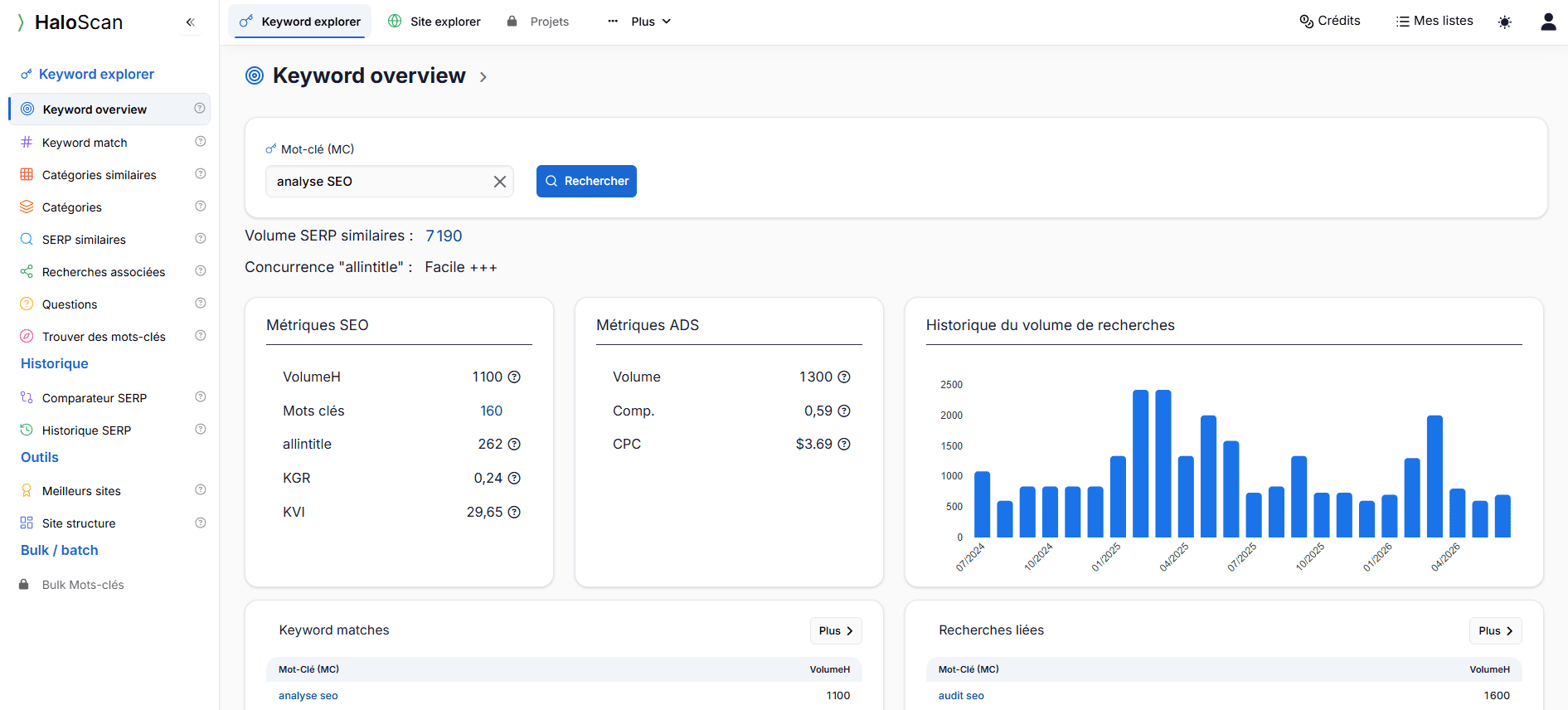Click help icon next to Catégories similaires
Screen dimensions: 1568x710
200,174
